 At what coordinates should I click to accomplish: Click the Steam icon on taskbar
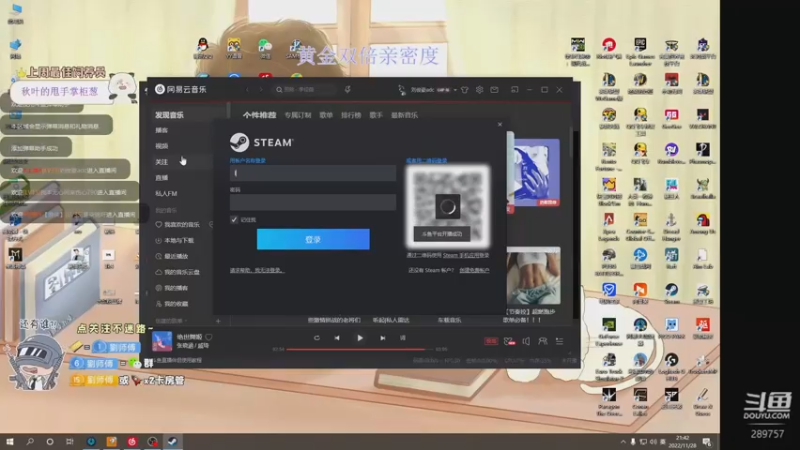172,441
